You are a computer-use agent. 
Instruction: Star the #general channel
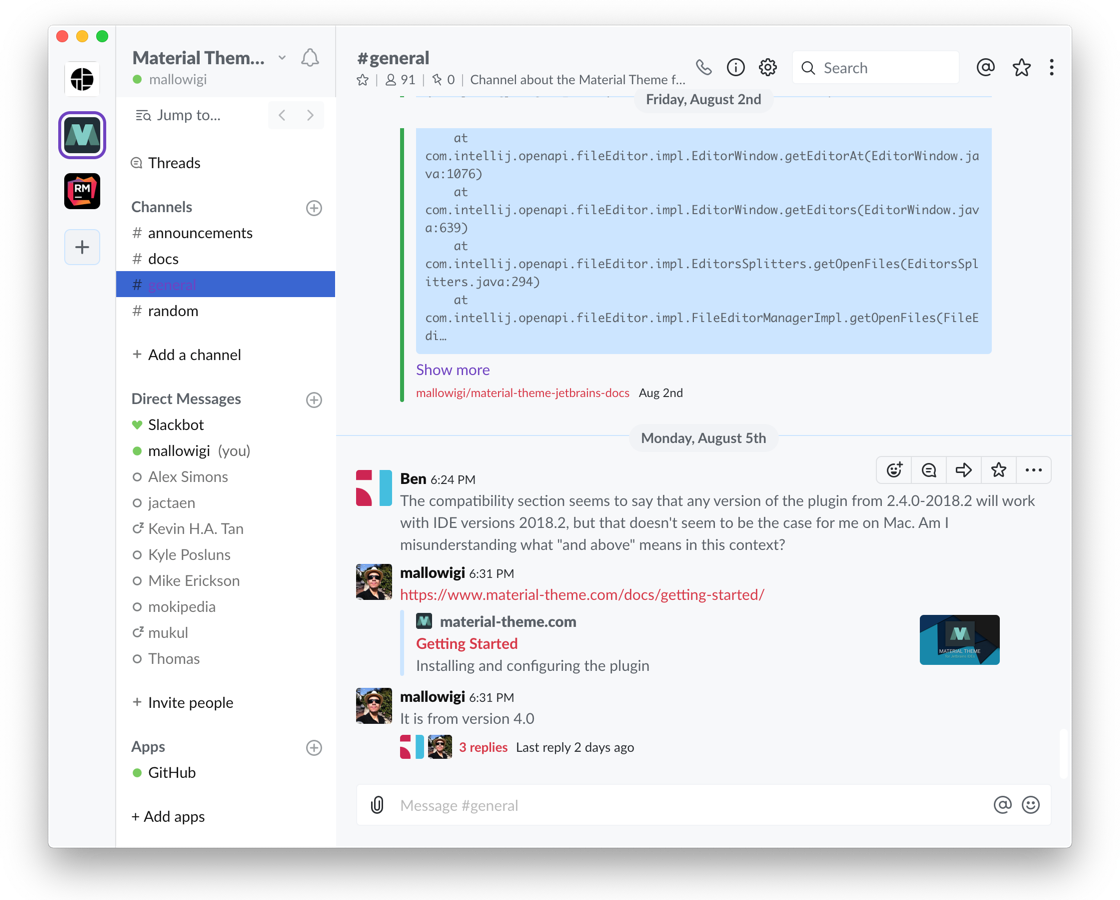pos(363,80)
